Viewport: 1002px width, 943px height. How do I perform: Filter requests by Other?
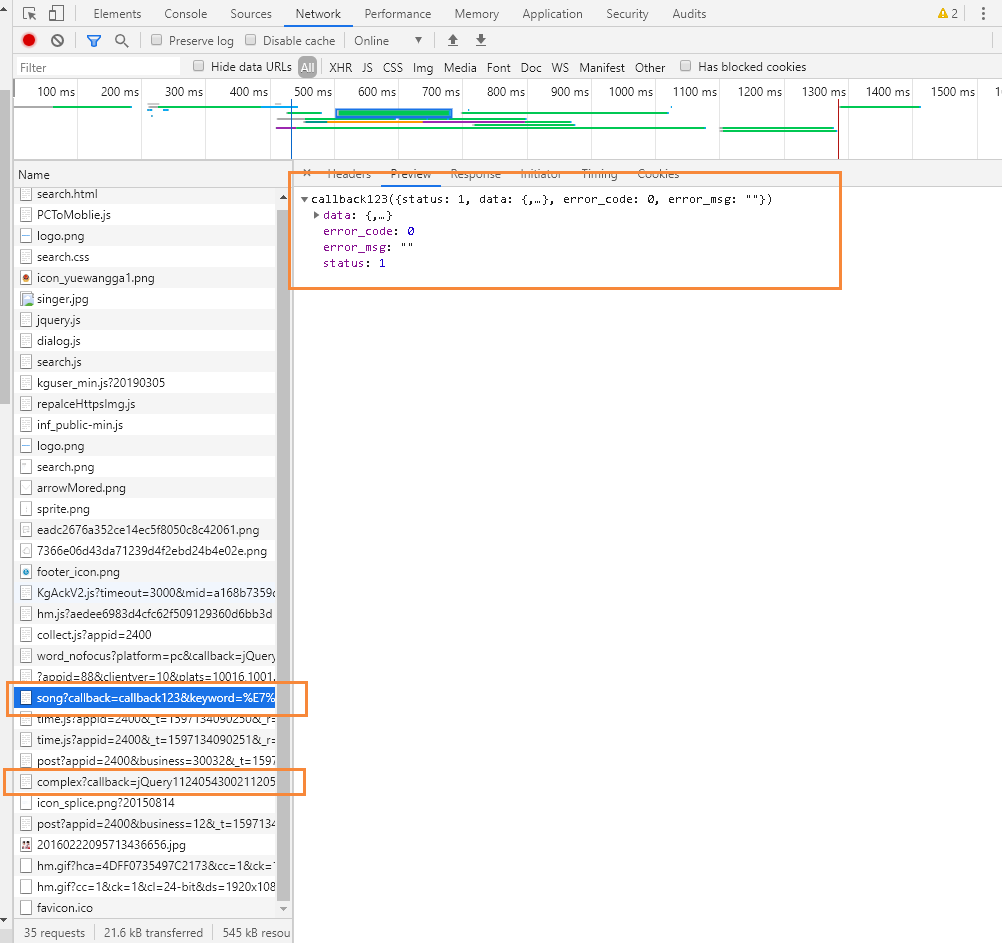pos(650,67)
